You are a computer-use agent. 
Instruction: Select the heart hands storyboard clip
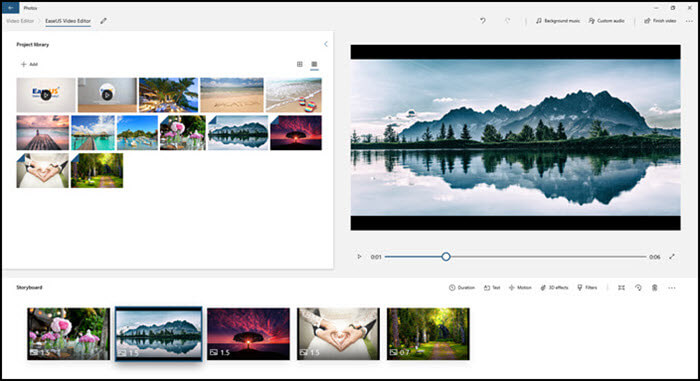[338, 334]
